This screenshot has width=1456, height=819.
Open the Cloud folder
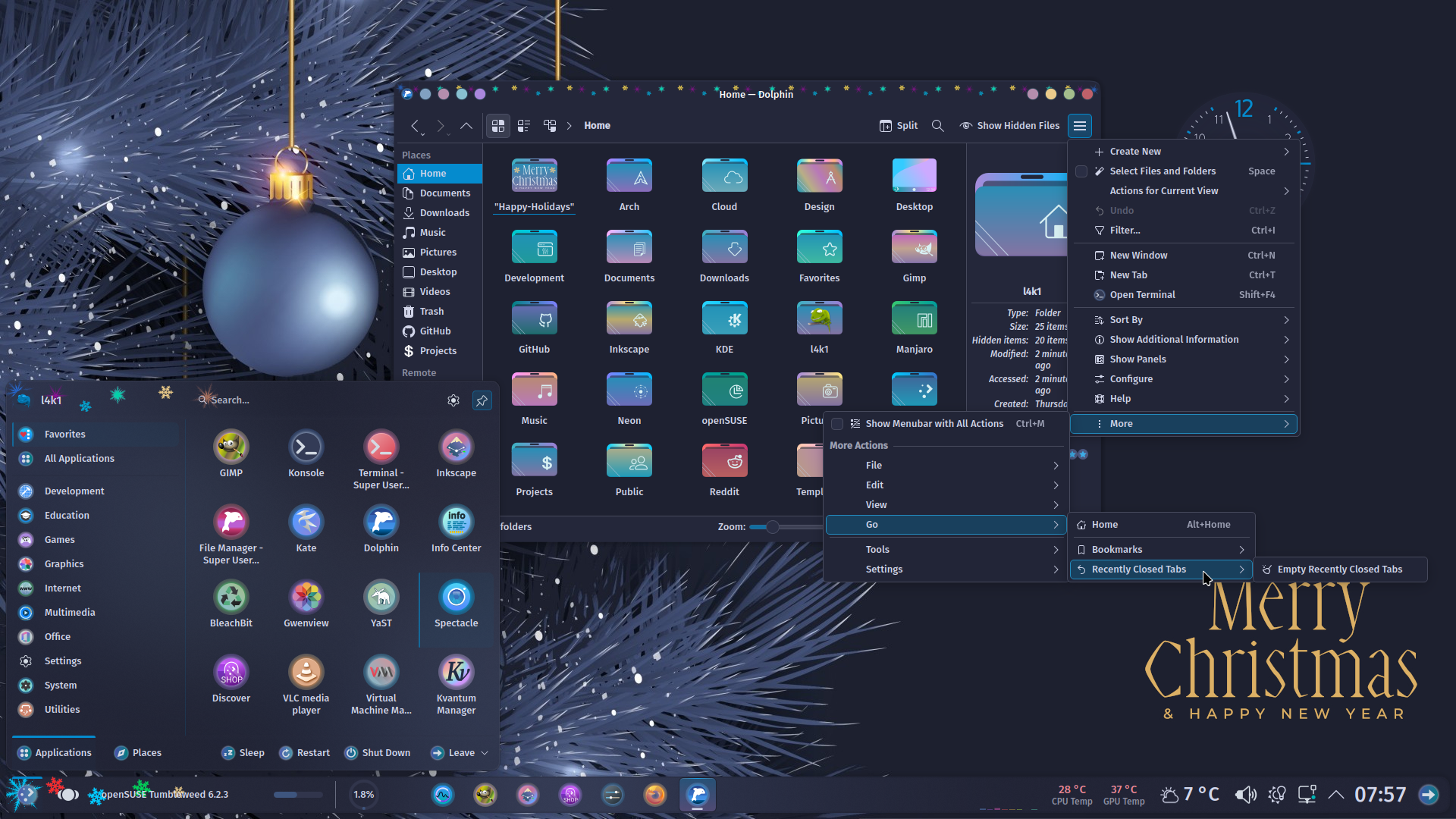coord(724,184)
